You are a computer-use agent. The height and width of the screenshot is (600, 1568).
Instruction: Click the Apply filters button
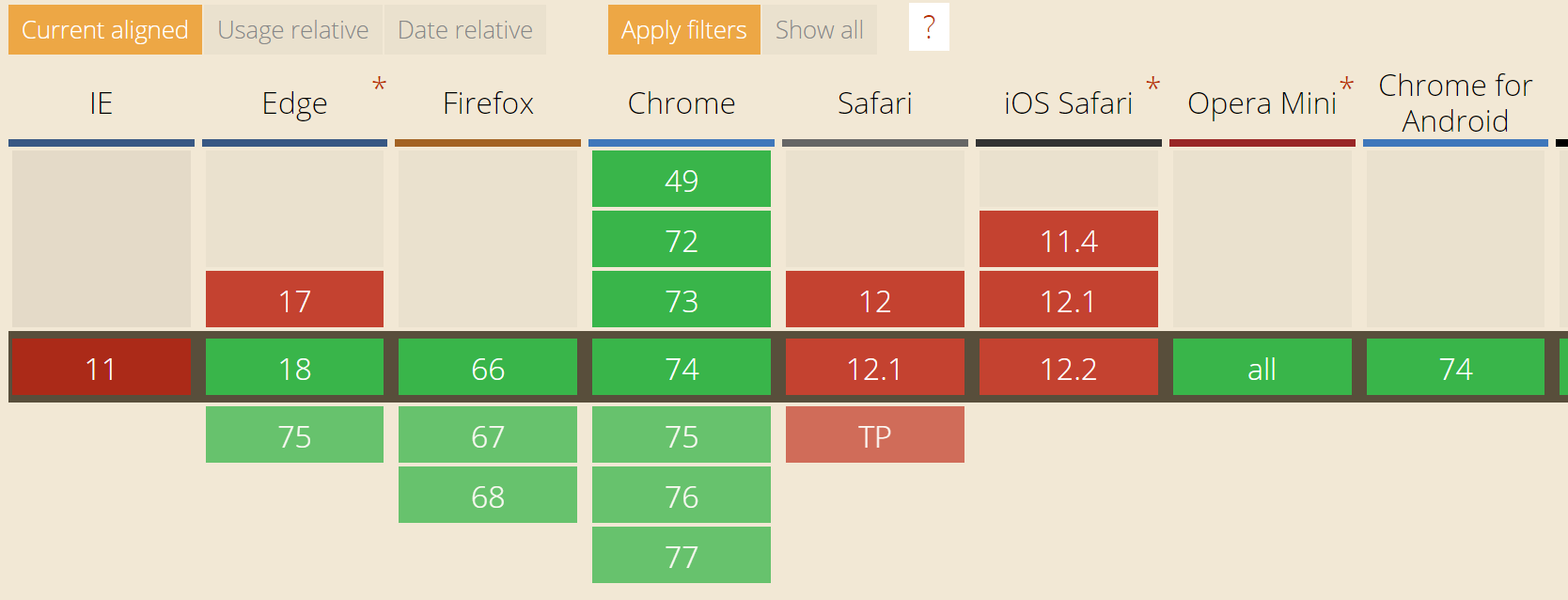tap(684, 30)
